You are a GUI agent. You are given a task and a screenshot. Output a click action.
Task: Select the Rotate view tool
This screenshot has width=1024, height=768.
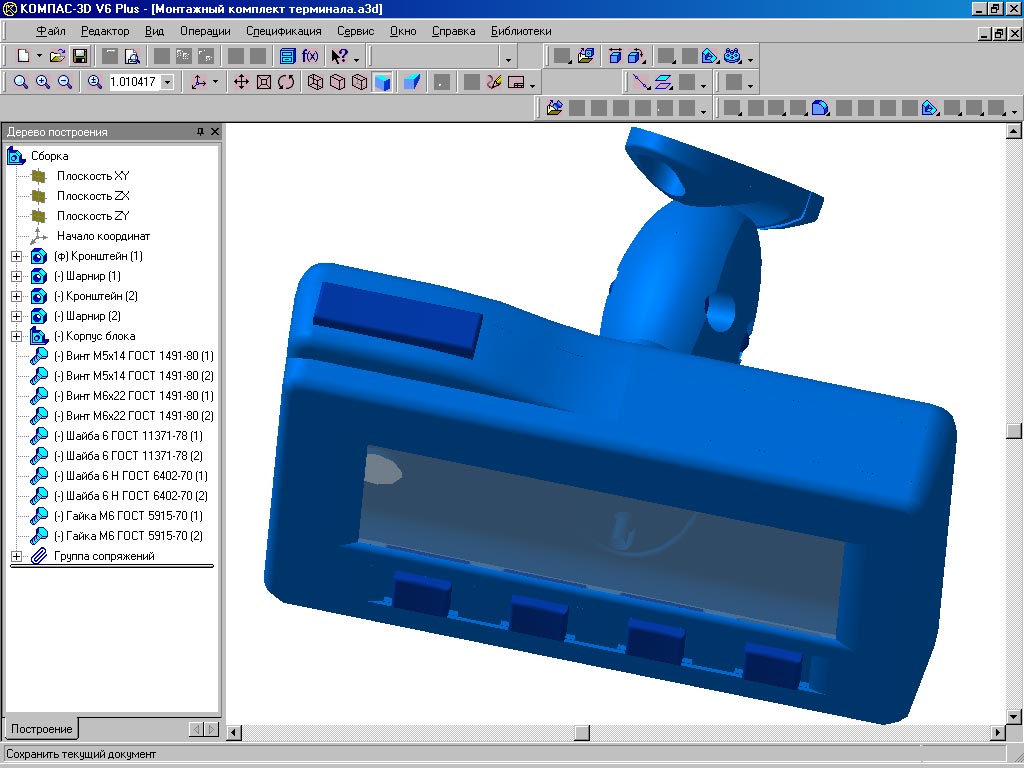point(286,82)
